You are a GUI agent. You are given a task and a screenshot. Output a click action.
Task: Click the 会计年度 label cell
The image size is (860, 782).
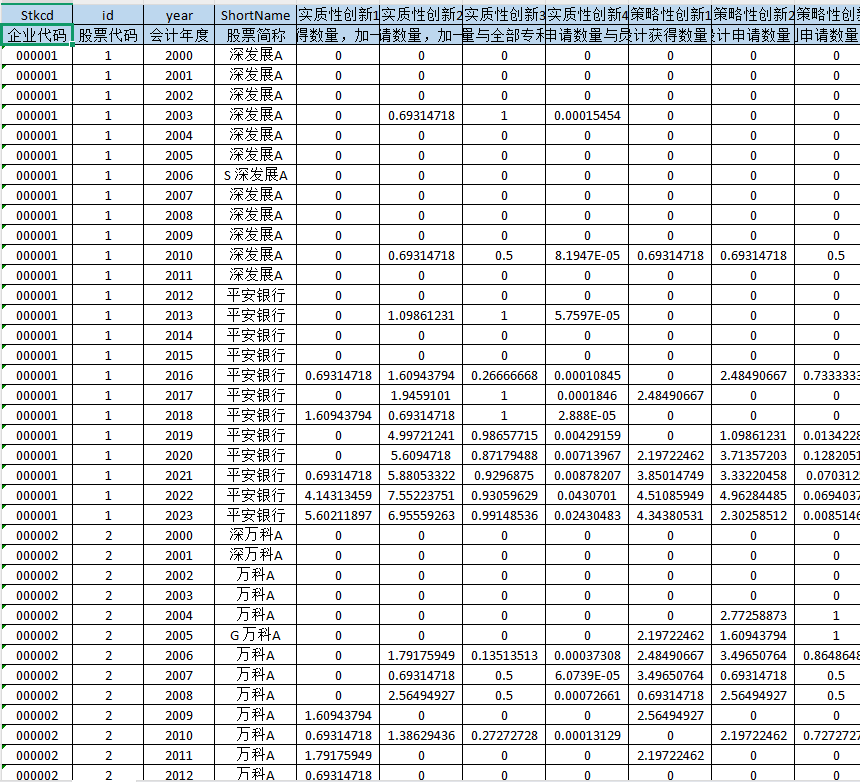pos(179,35)
